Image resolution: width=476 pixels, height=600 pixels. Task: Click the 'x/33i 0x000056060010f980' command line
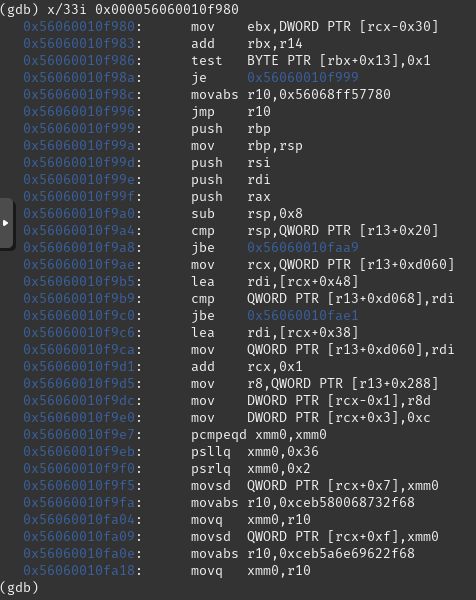143,9
